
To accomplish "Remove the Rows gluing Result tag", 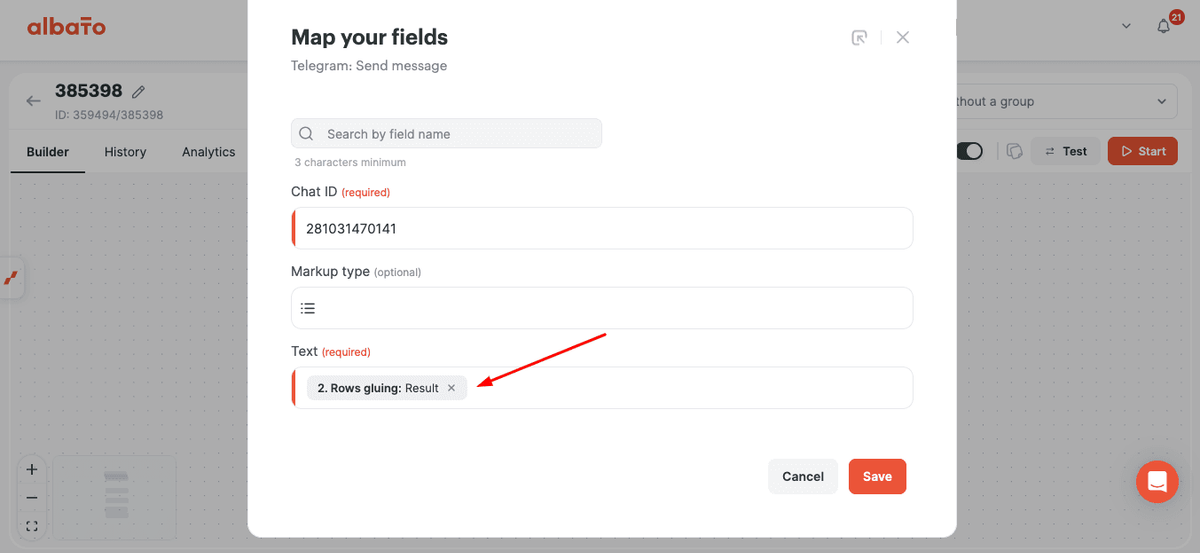I will (x=451, y=388).
